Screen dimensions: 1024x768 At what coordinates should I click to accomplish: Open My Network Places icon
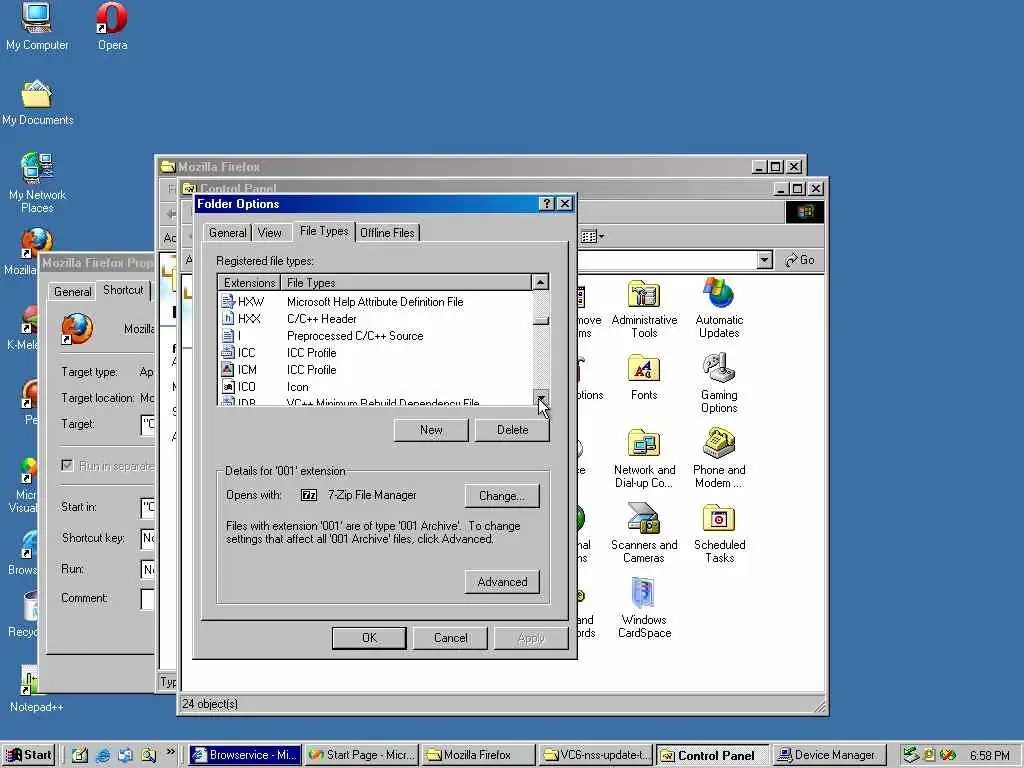coord(37,182)
